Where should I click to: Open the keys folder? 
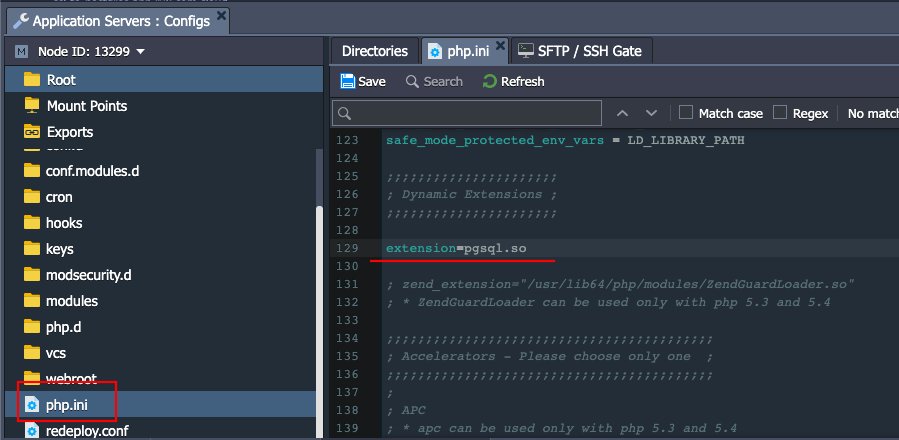click(60, 250)
